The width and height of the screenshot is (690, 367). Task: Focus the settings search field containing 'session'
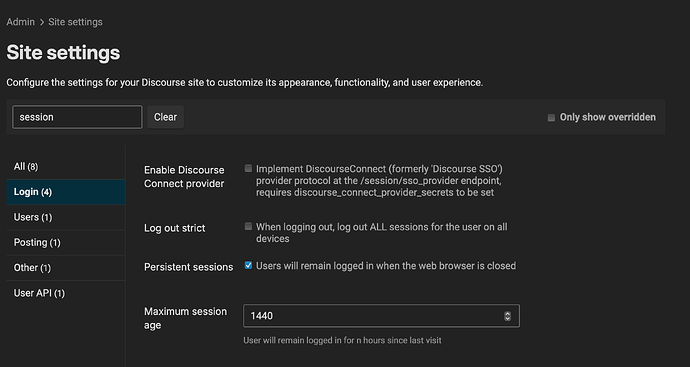point(77,117)
